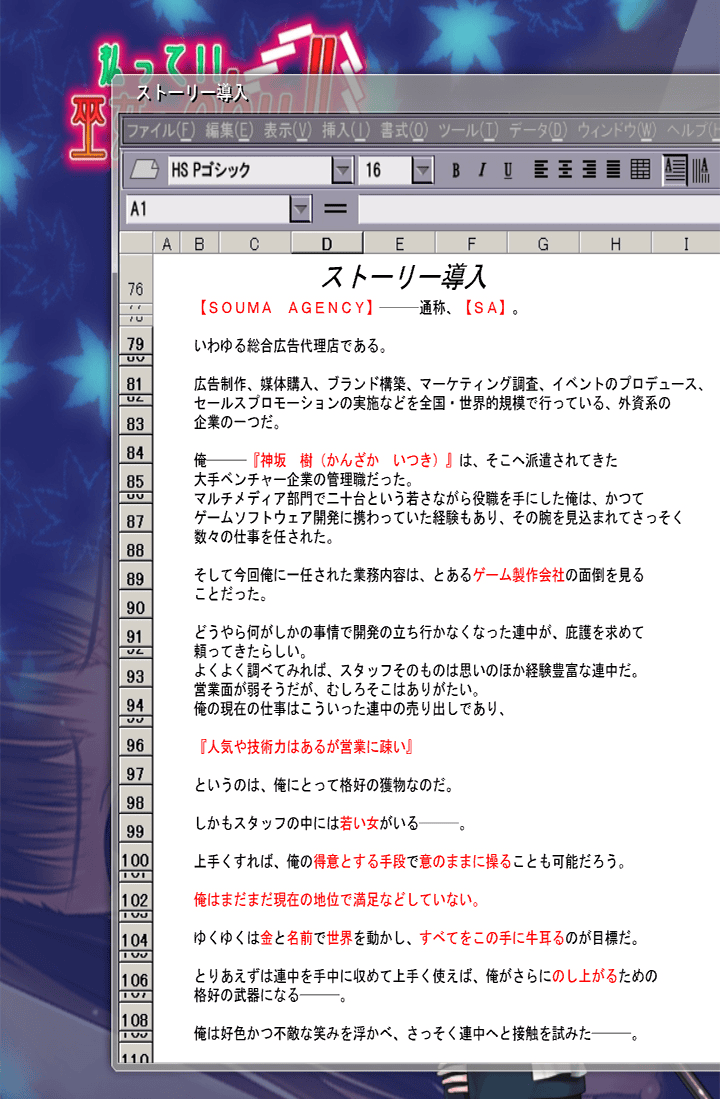This screenshot has width=720, height=1099.
Task: Toggle underline text formatting
Action: pos(508,170)
